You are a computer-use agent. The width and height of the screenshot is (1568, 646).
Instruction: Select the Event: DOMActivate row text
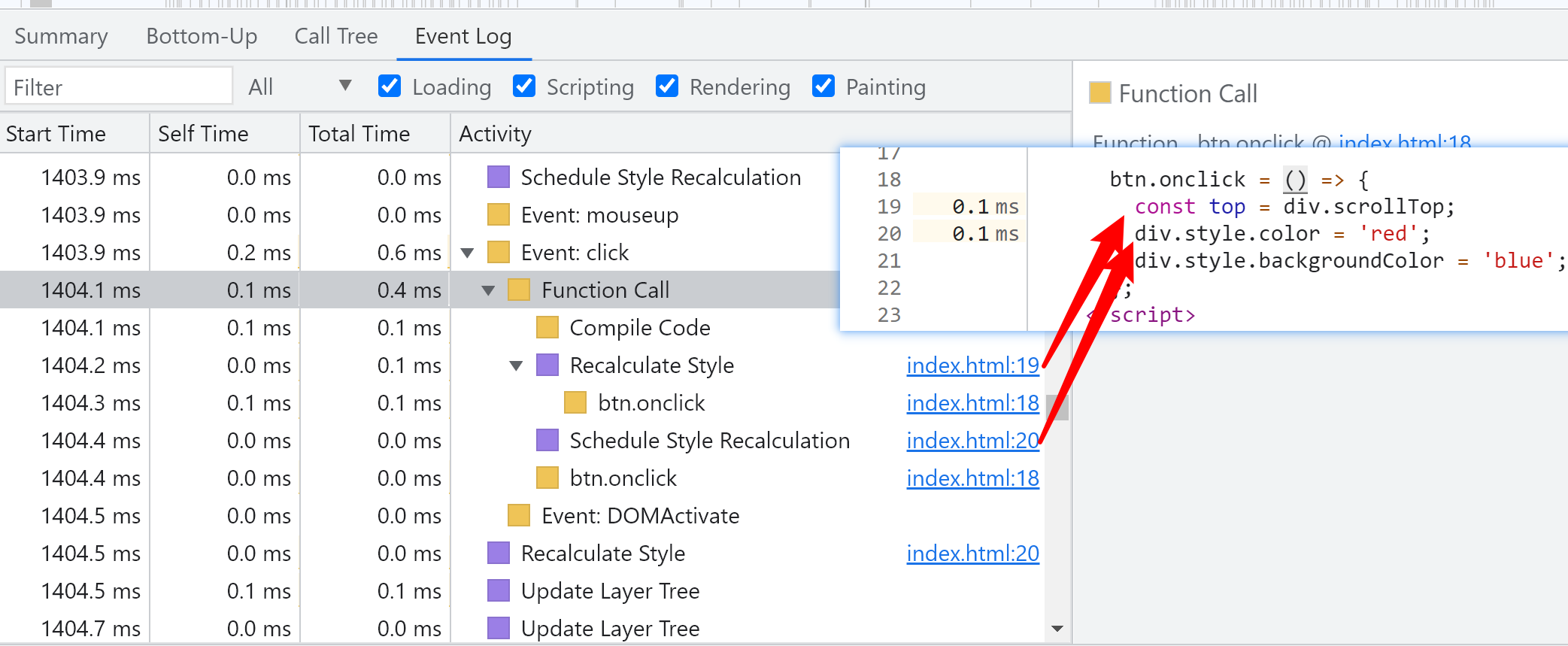641,516
